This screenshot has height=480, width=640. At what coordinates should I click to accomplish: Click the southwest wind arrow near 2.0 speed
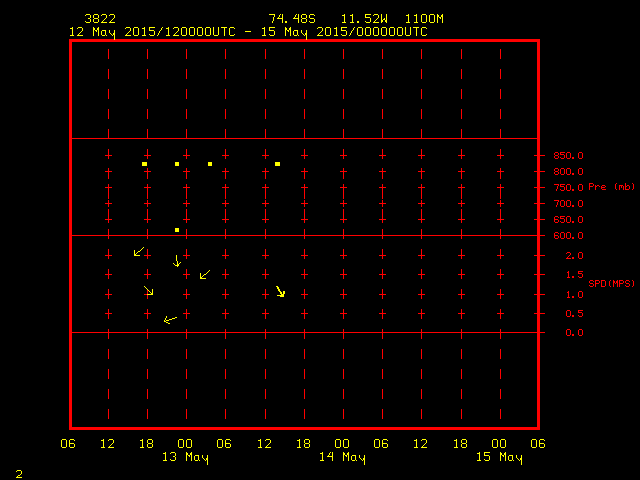[x=139, y=251]
